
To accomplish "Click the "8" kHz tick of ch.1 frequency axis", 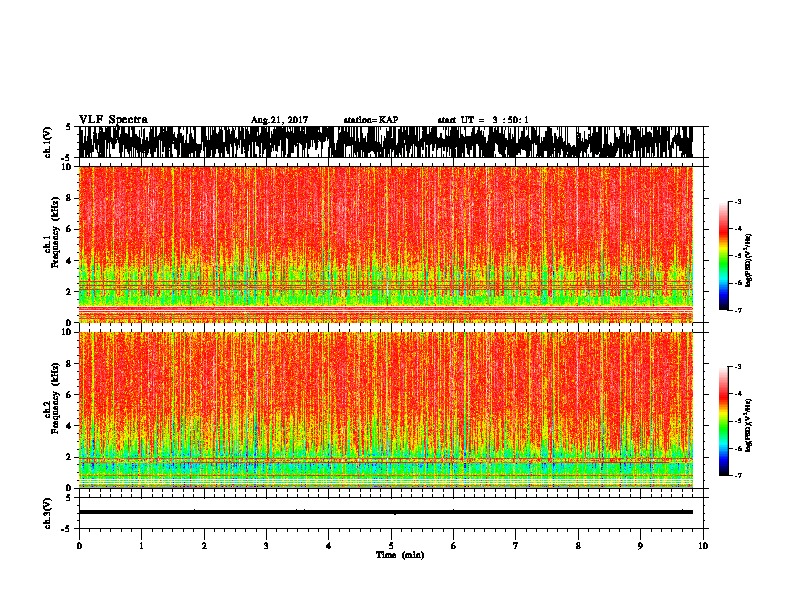I will tap(71, 198).
